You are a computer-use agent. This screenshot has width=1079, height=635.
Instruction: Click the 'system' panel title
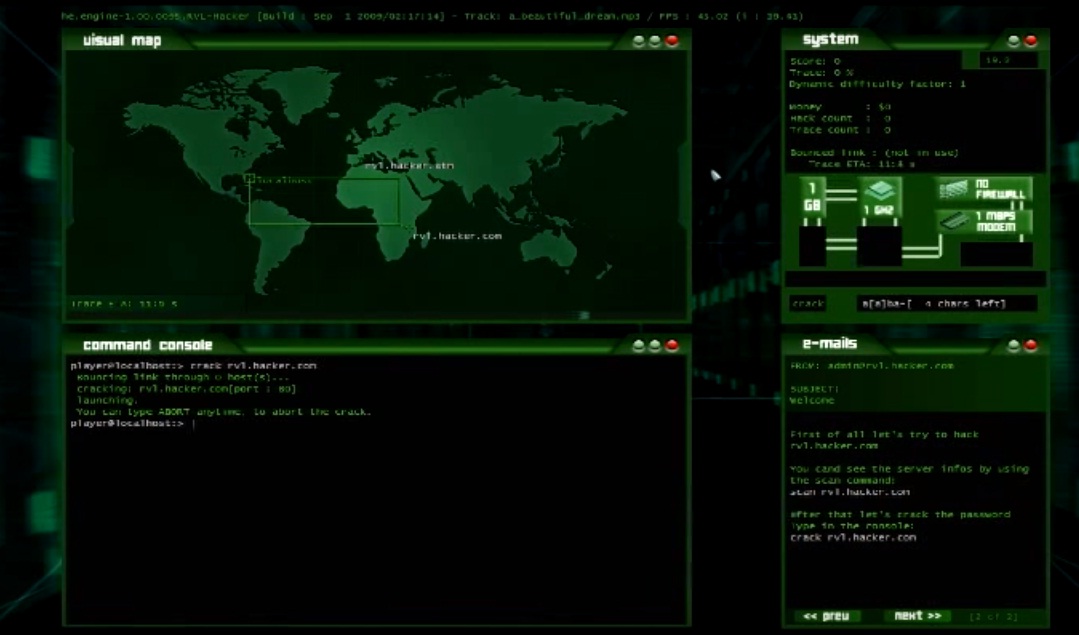click(831, 39)
